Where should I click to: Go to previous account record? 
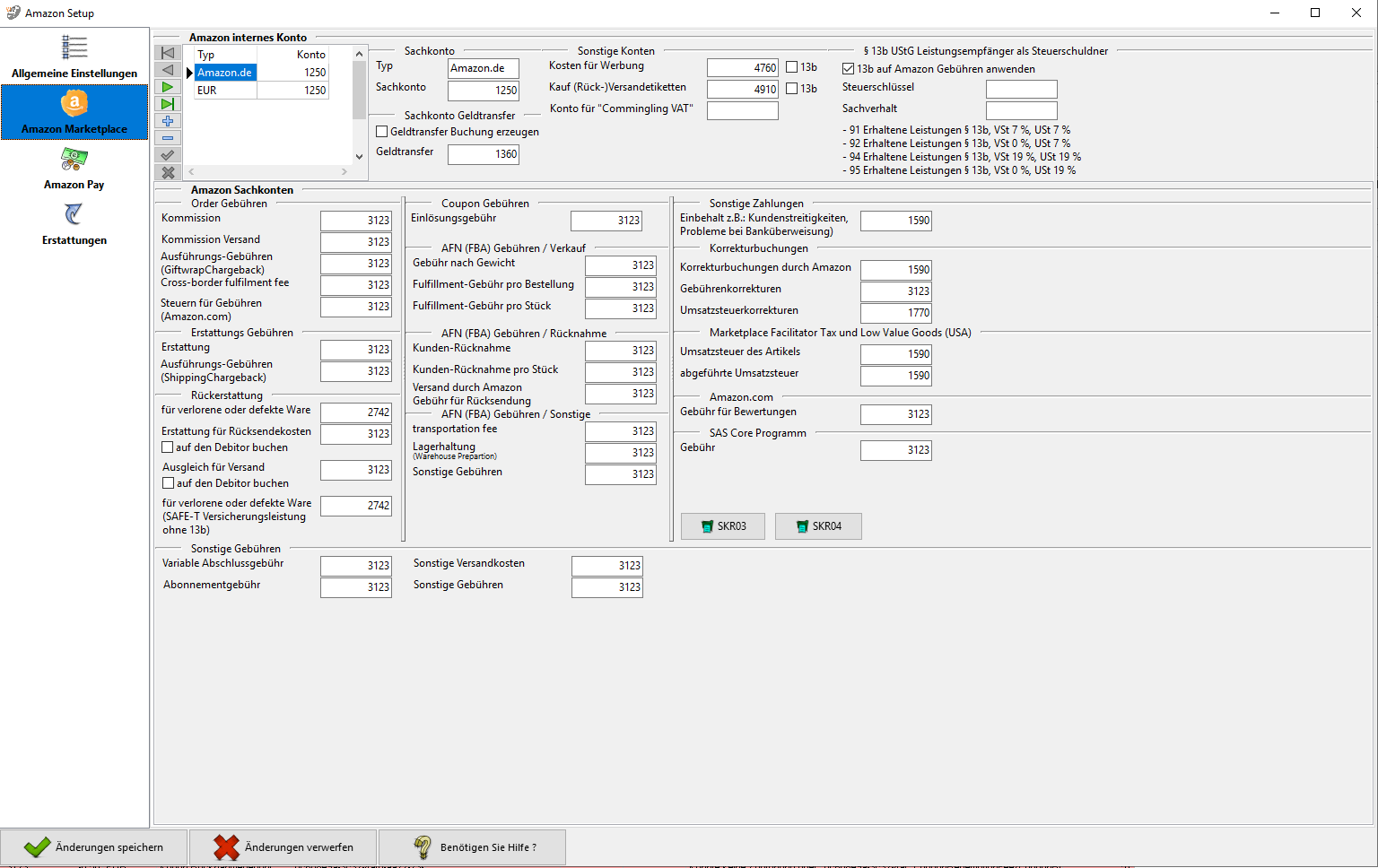coord(168,70)
